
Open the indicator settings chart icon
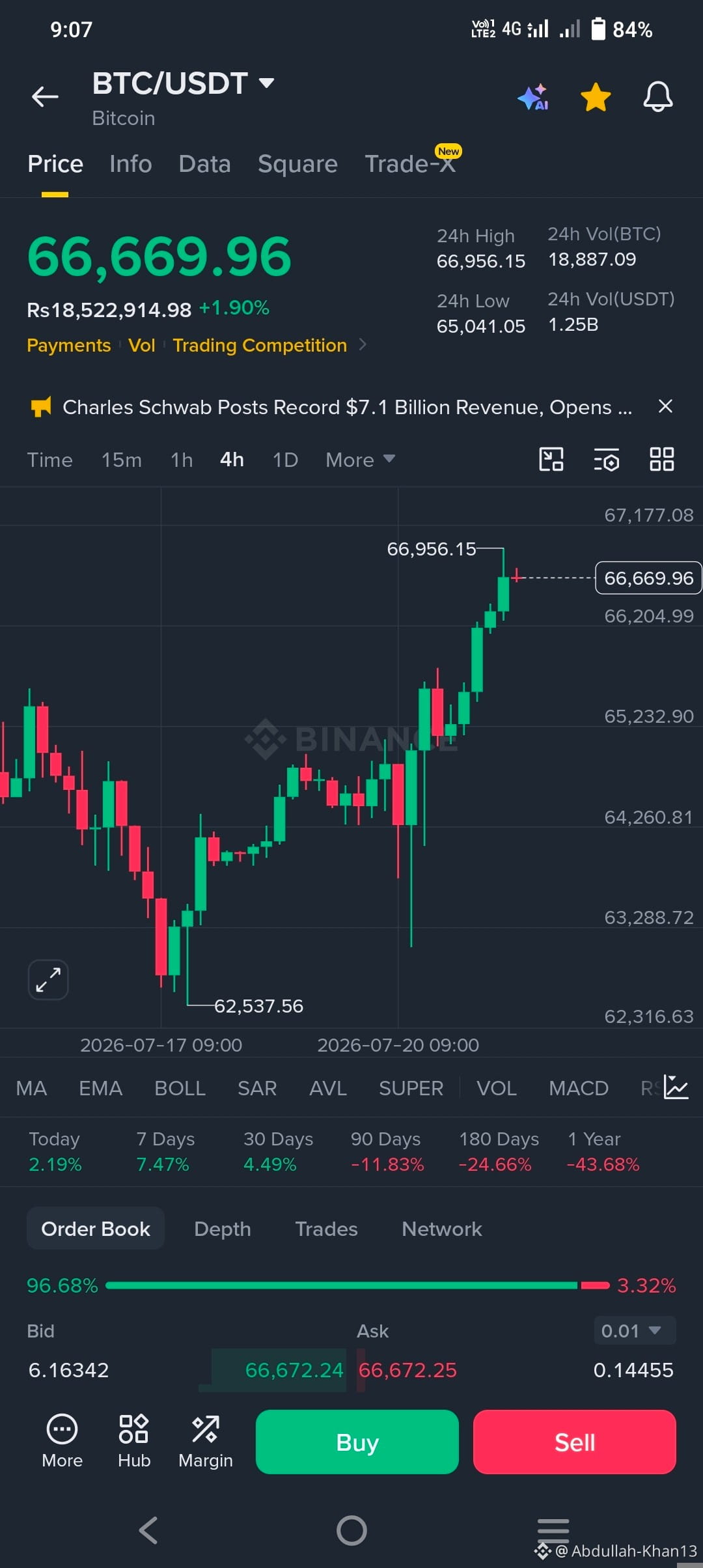pyautogui.click(x=676, y=1087)
